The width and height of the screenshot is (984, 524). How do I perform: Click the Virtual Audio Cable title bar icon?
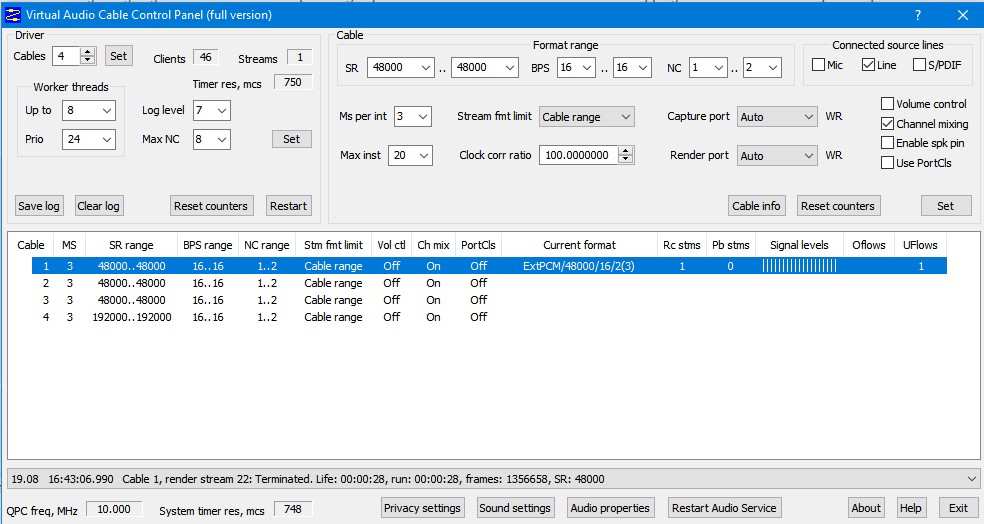point(14,15)
